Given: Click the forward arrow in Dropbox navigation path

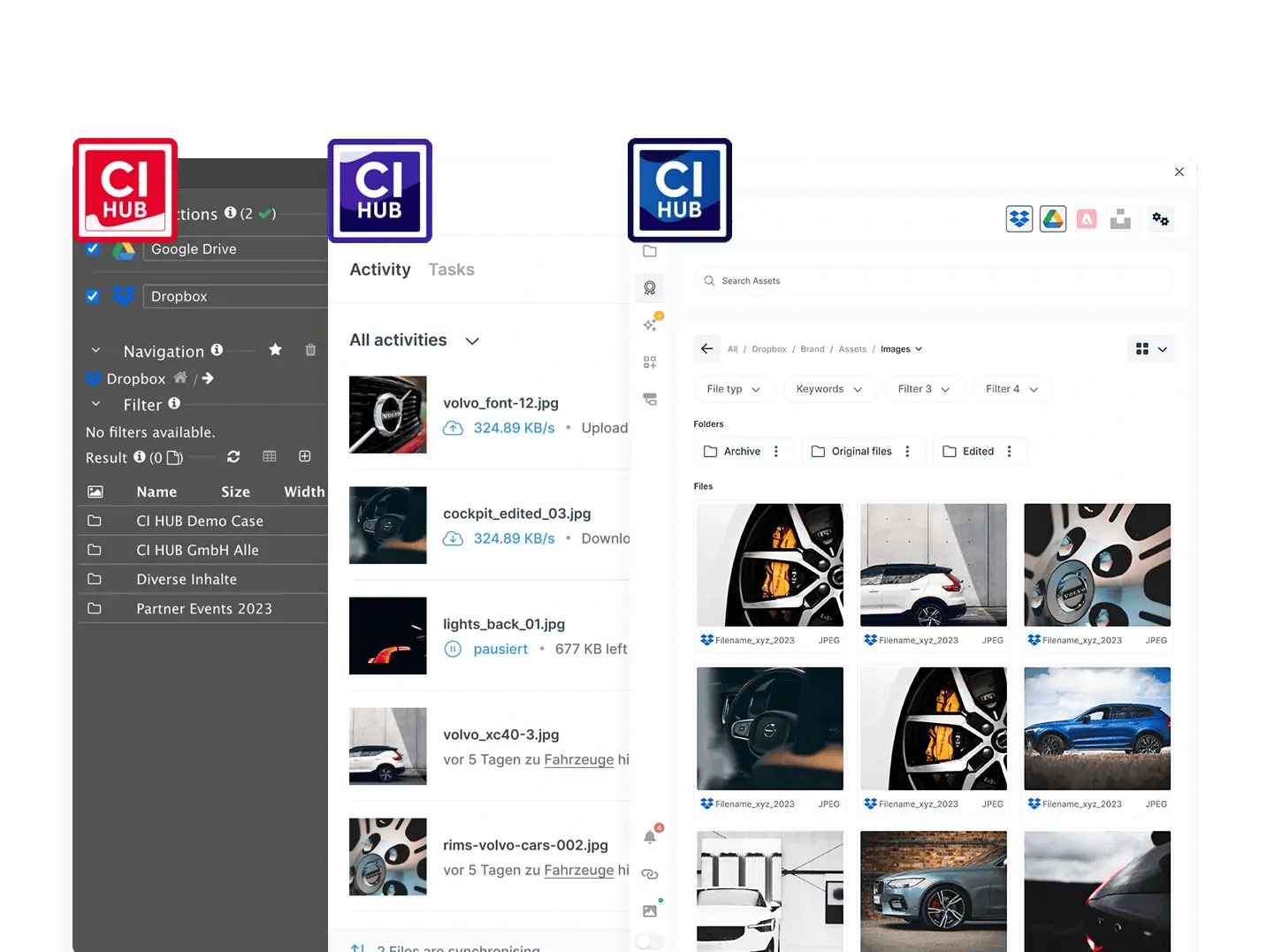Looking at the screenshot, I should [208, 378].
